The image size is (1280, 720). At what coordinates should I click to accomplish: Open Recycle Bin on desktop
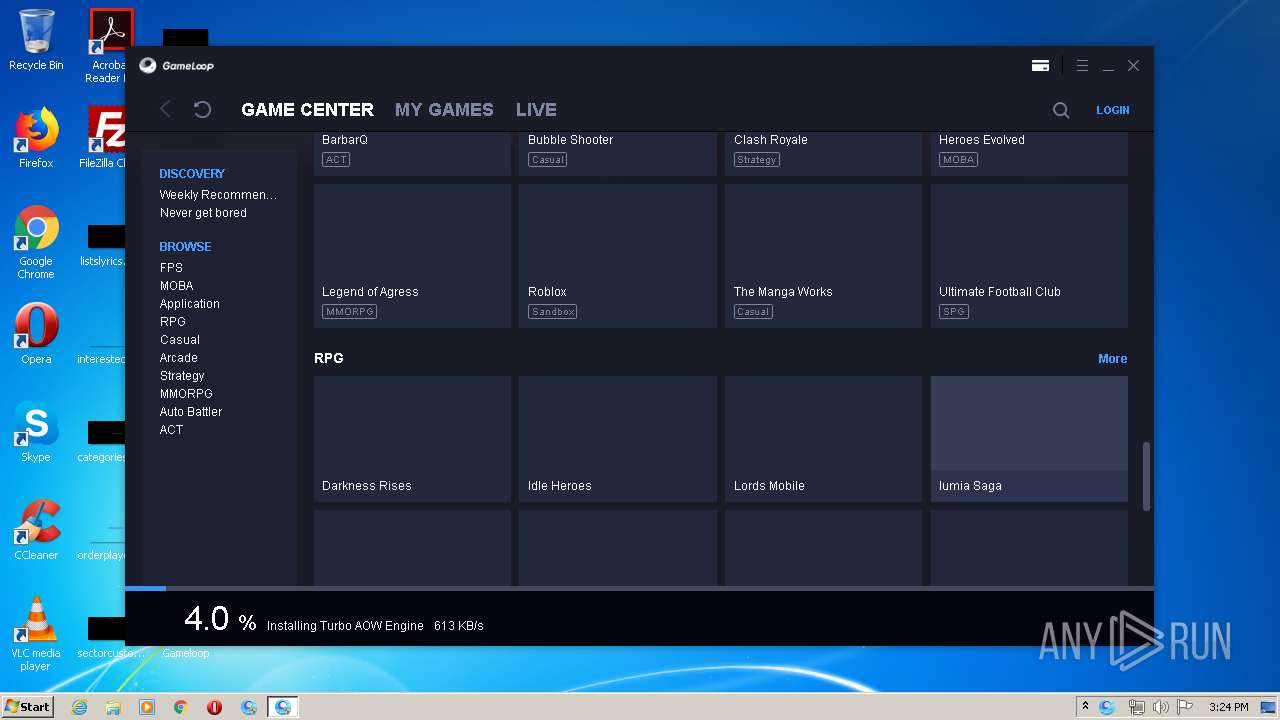point(36,41)
